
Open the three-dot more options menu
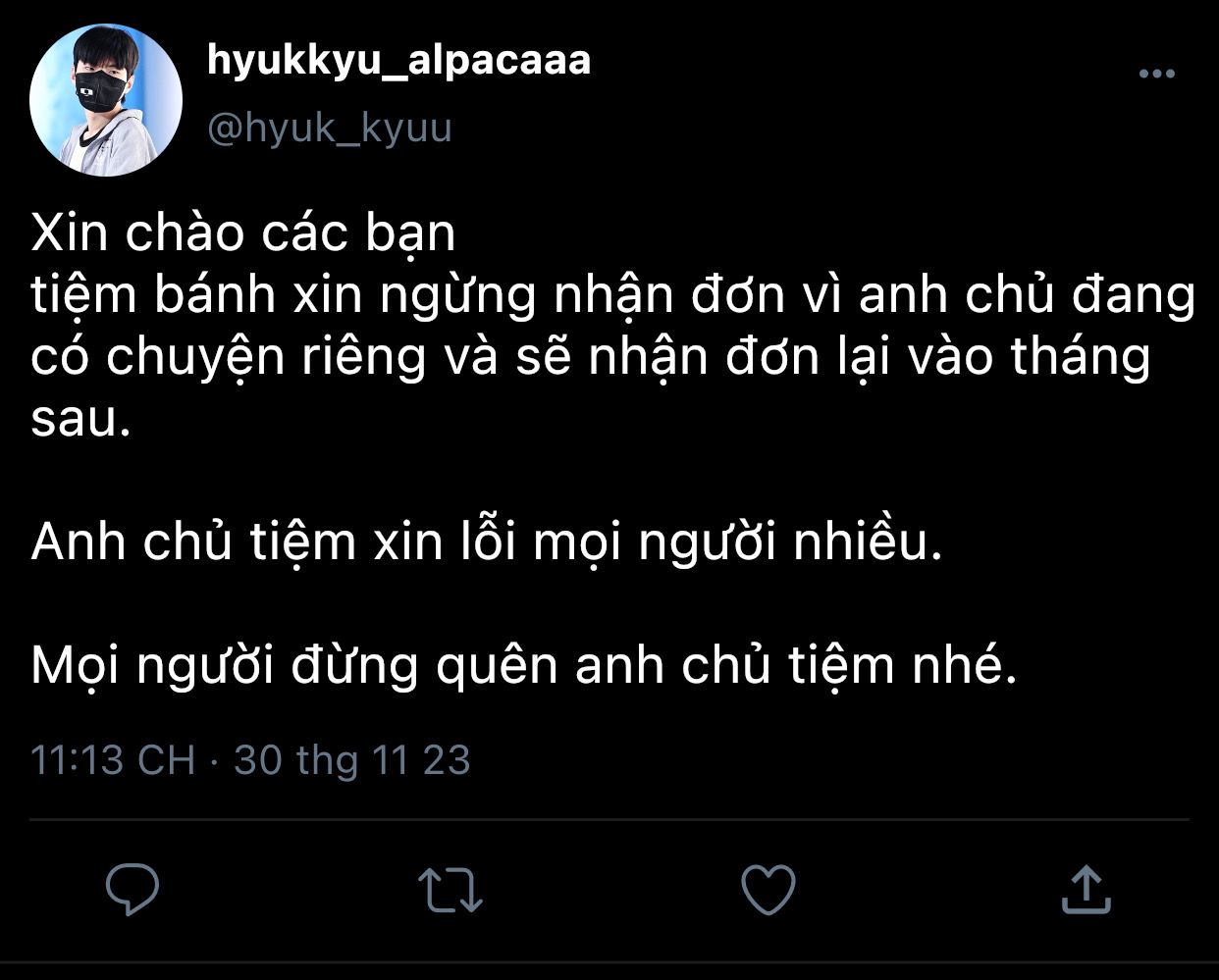click(1156, 74)
